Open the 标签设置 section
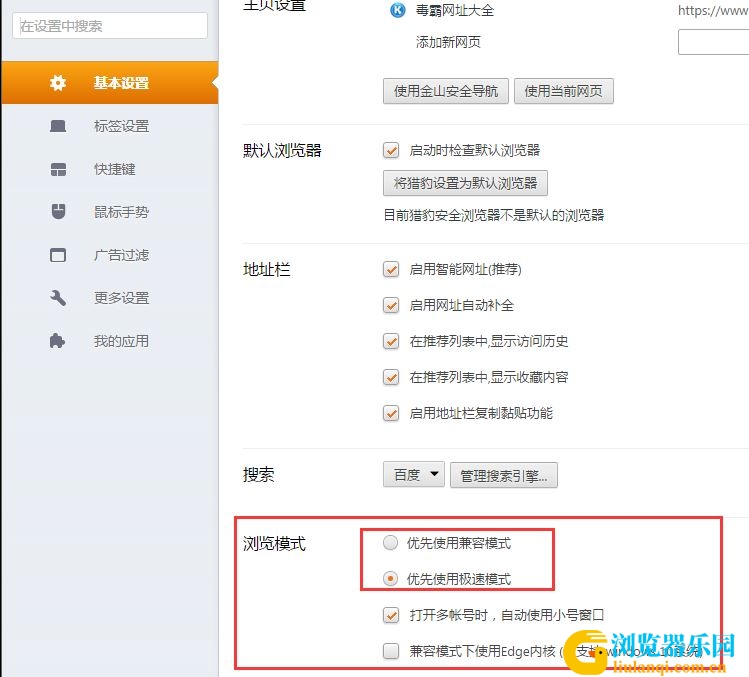The height and width of the screenshot is (677, 749). click(110, 126)
